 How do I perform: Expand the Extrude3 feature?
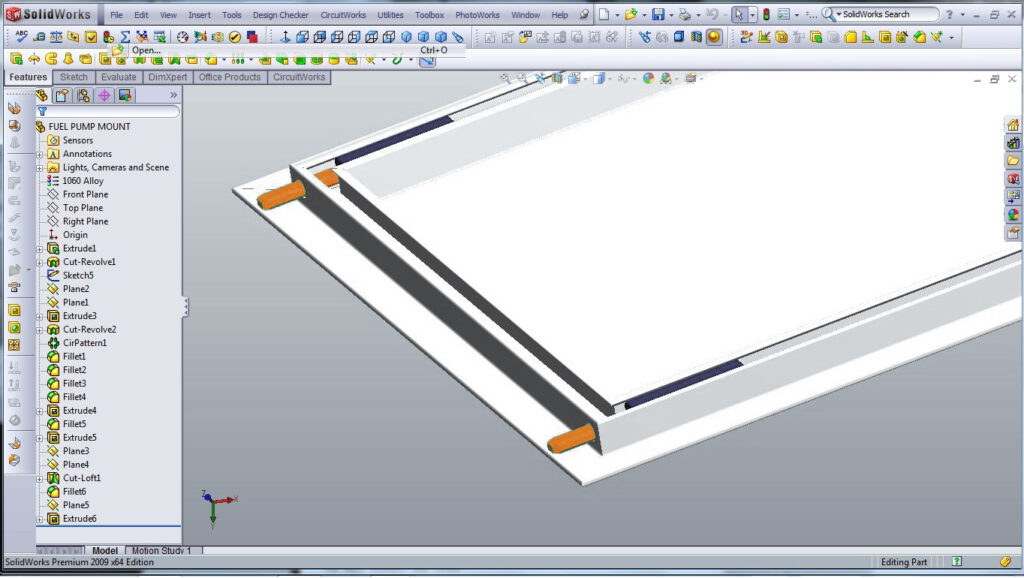click(x=40, y=317)
